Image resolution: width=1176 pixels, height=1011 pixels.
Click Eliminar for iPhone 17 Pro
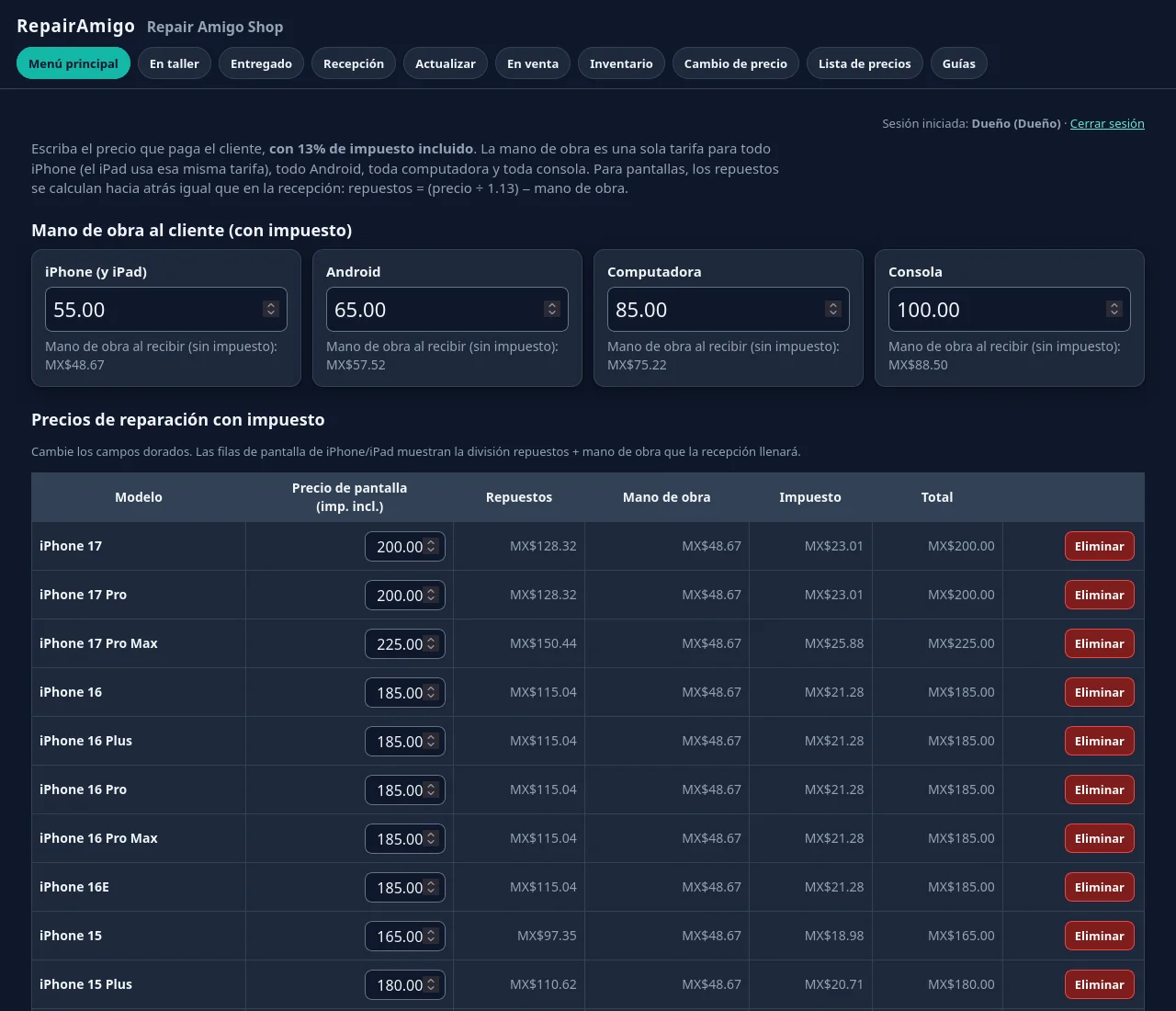(x=1100, y=595)
